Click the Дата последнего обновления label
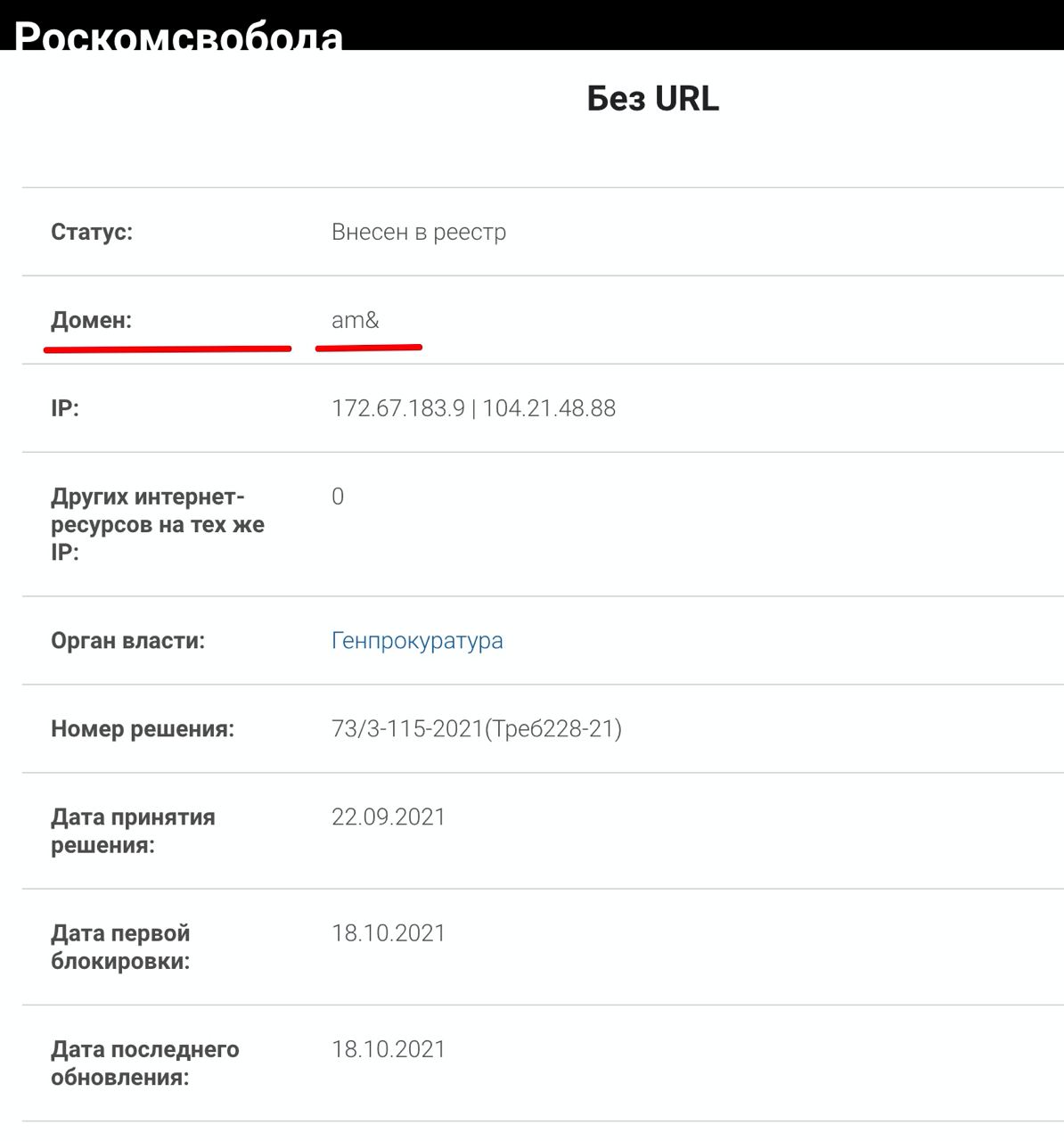The image size is (1064, 1141). (144, 1063)
